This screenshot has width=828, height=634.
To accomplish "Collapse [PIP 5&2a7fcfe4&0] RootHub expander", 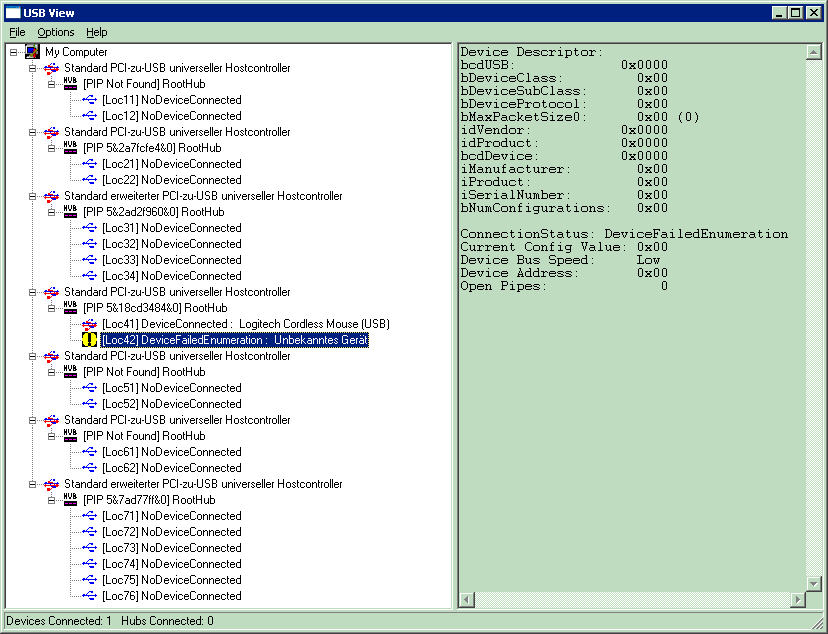I will pyautogui.click(x=52, y=148).
